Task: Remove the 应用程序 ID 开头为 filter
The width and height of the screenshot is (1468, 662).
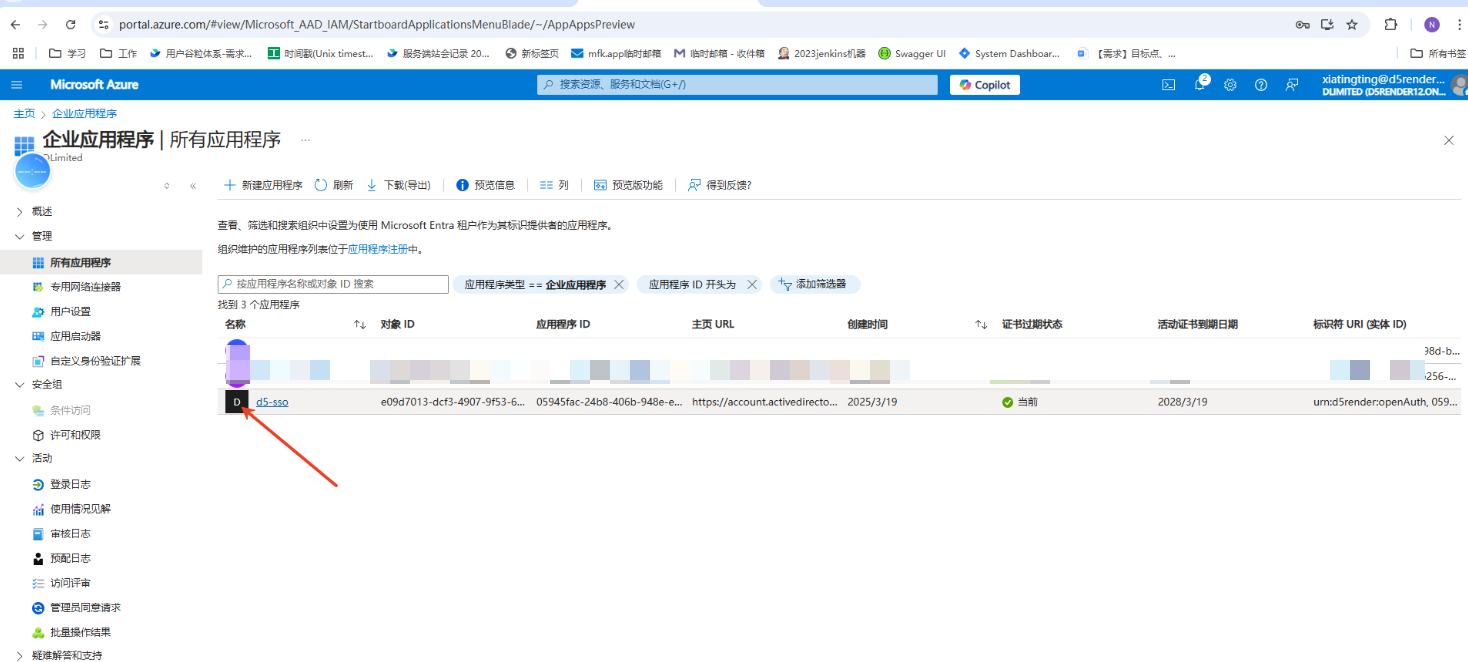Action: [x=752, y=285]
